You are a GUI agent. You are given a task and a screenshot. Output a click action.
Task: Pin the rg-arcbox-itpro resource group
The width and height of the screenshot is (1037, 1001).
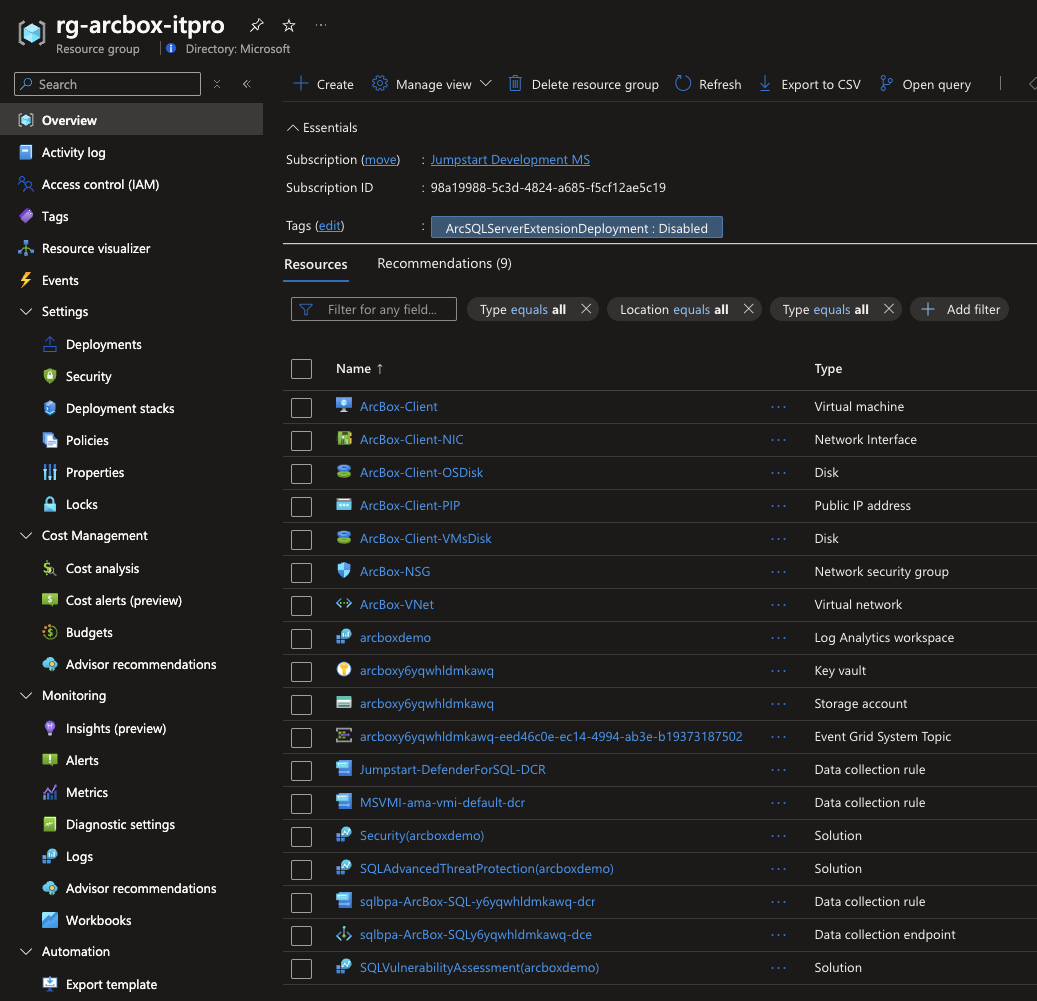tap(257, 25)
